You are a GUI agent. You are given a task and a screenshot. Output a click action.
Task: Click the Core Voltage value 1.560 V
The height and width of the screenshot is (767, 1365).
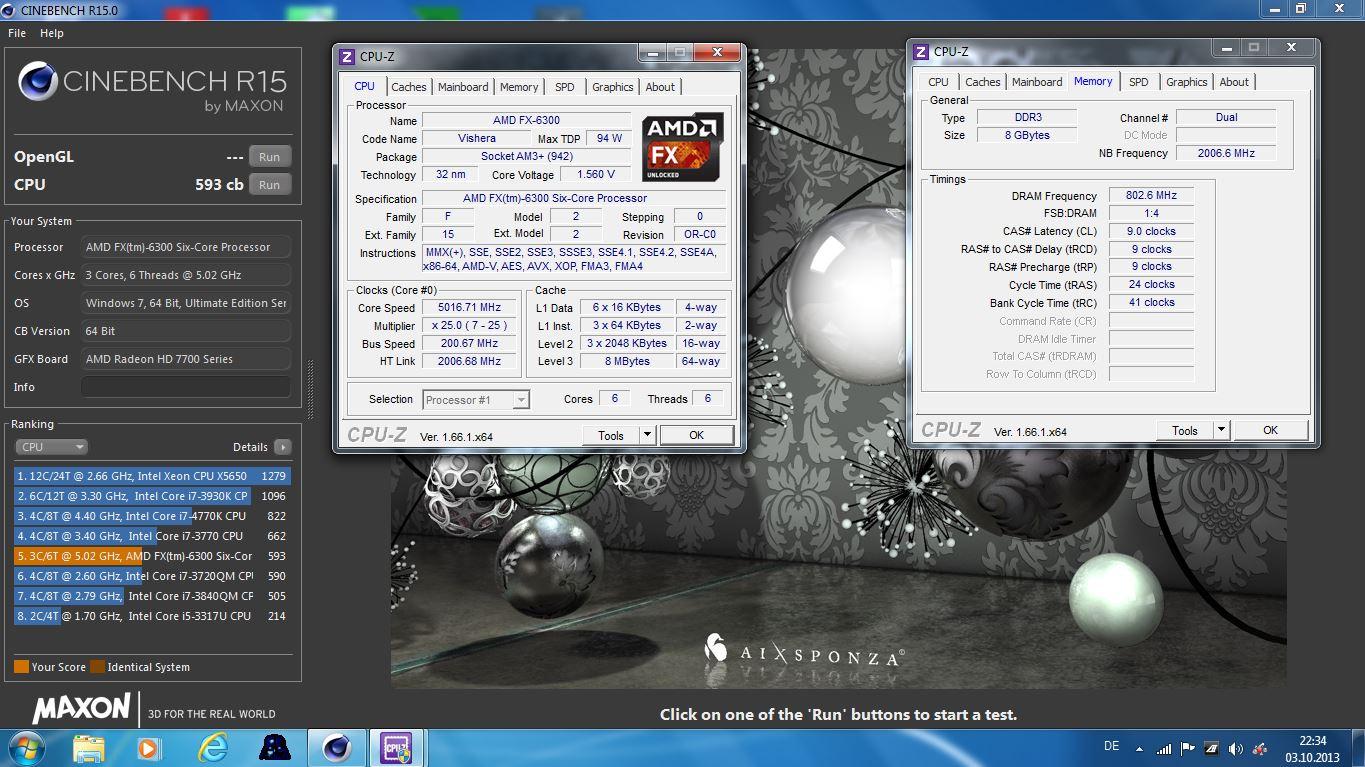[x=596, y=175]
